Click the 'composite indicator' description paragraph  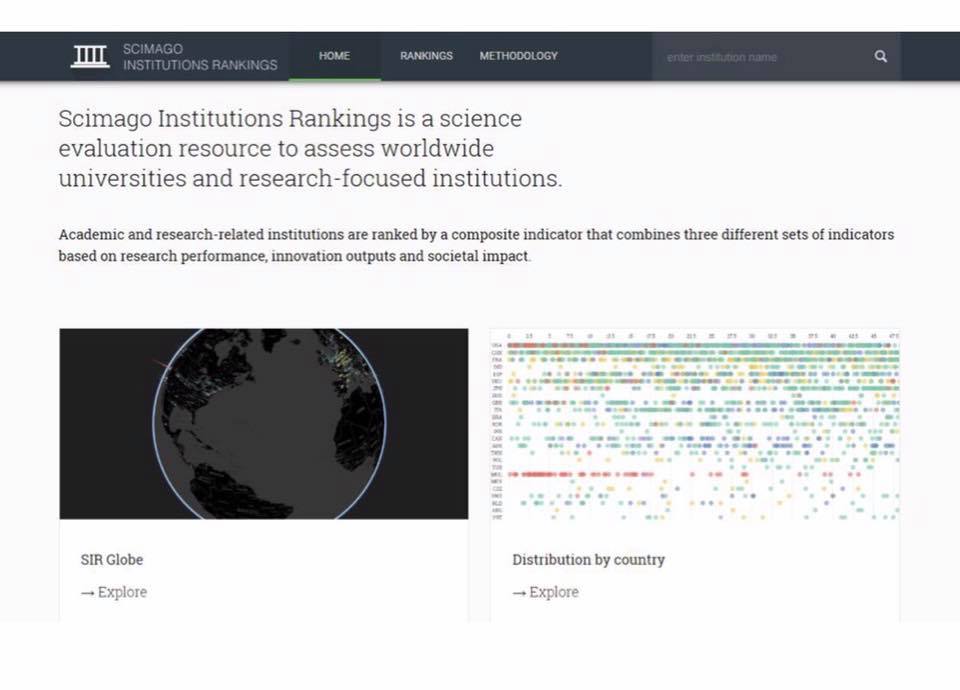click(476, 245)
